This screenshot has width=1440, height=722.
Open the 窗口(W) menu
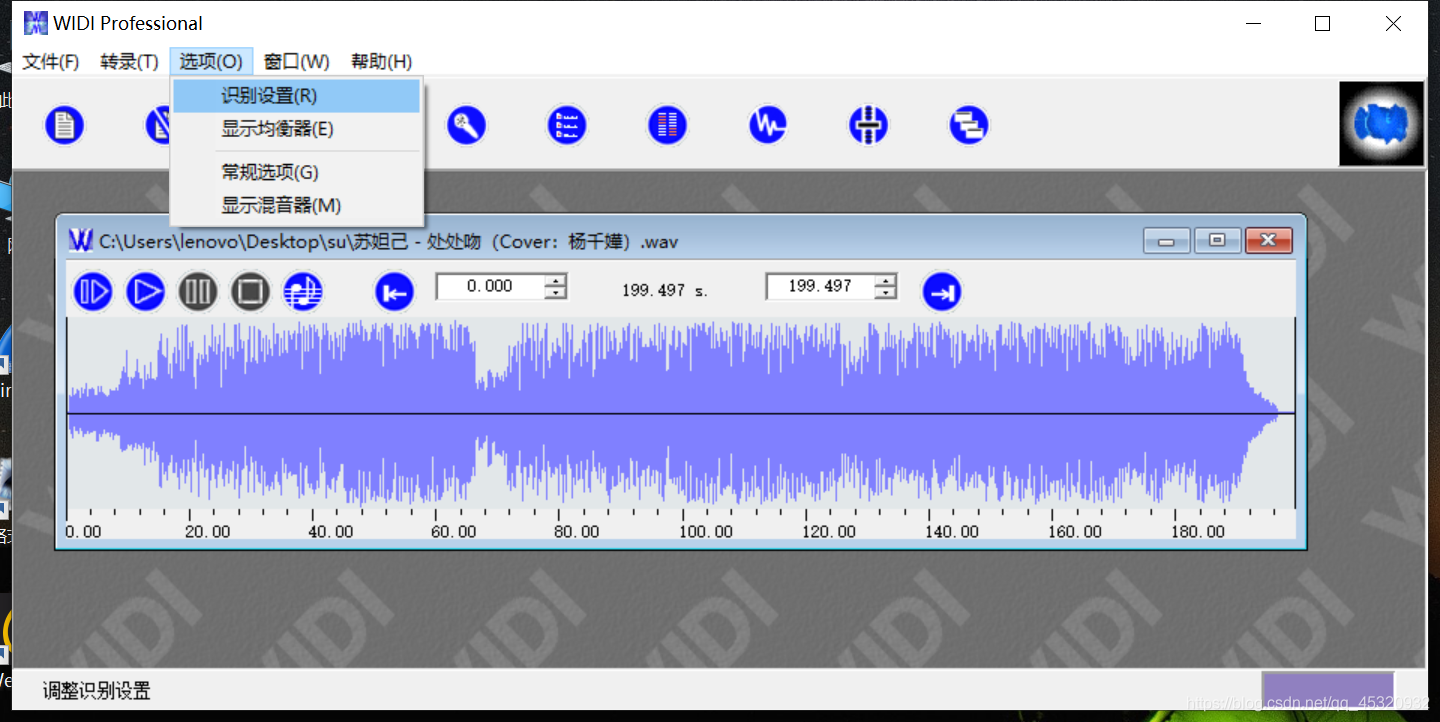tap(296, 62)
